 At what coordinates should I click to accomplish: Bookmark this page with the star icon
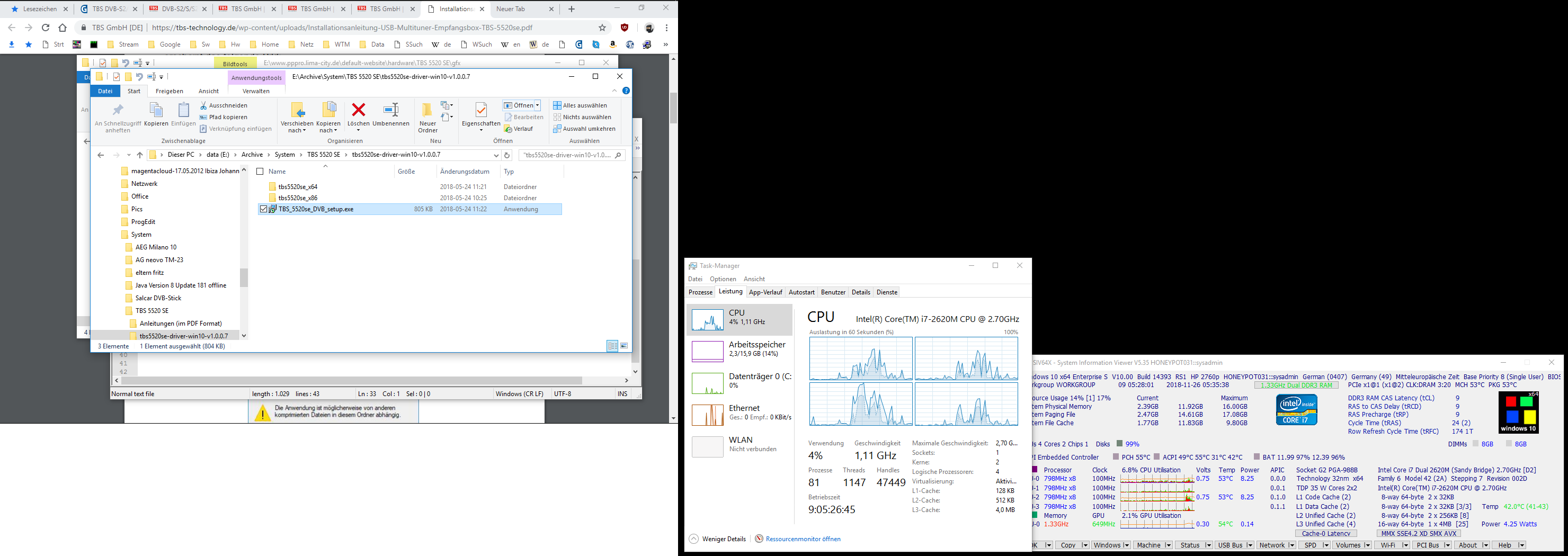pos(602,28)
